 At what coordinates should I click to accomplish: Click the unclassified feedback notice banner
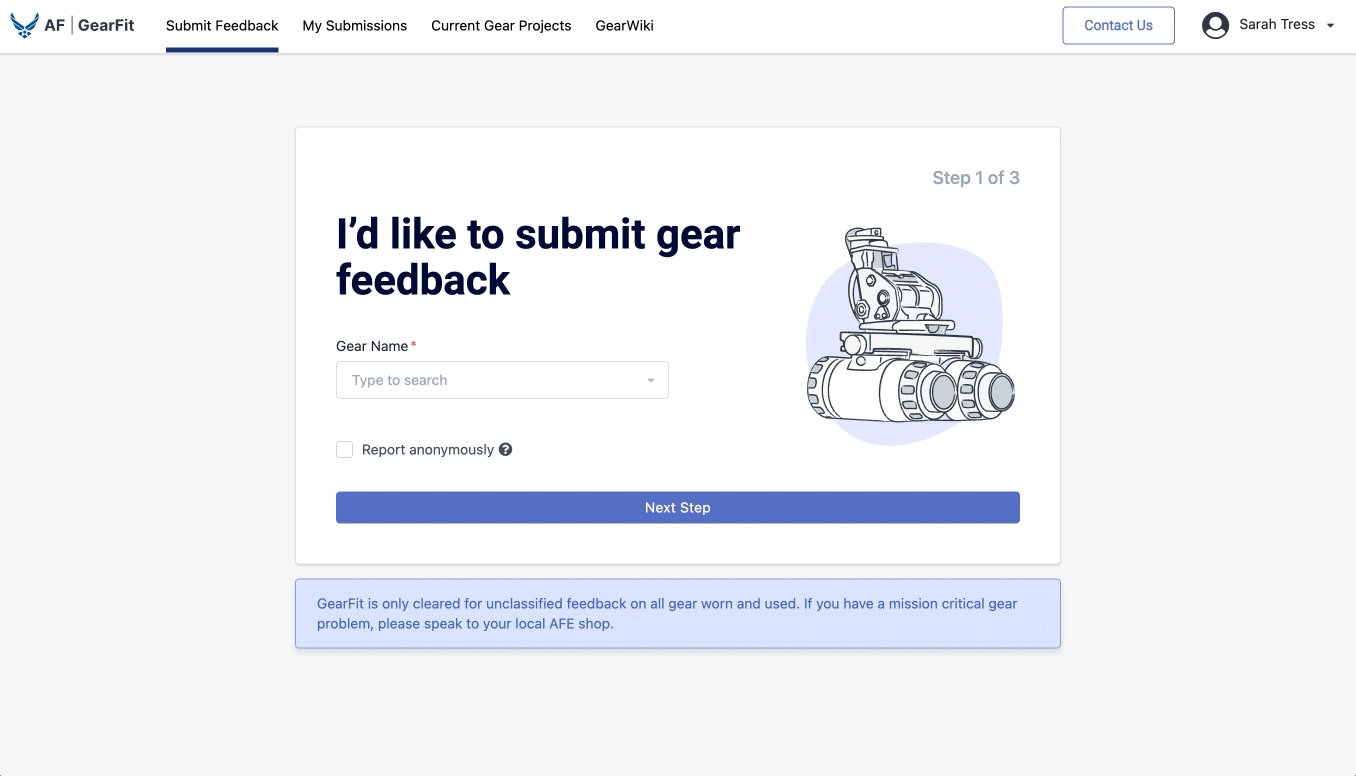tap(678, 614)
